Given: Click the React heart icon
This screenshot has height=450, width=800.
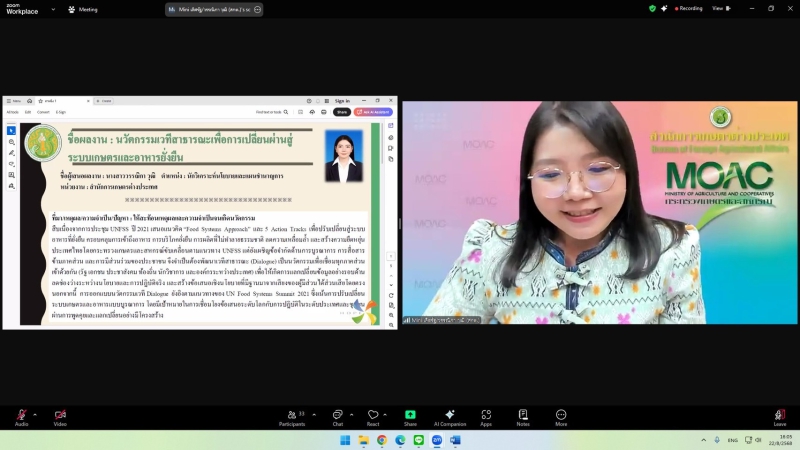Looking at the screenshot, I should point(373,415).
